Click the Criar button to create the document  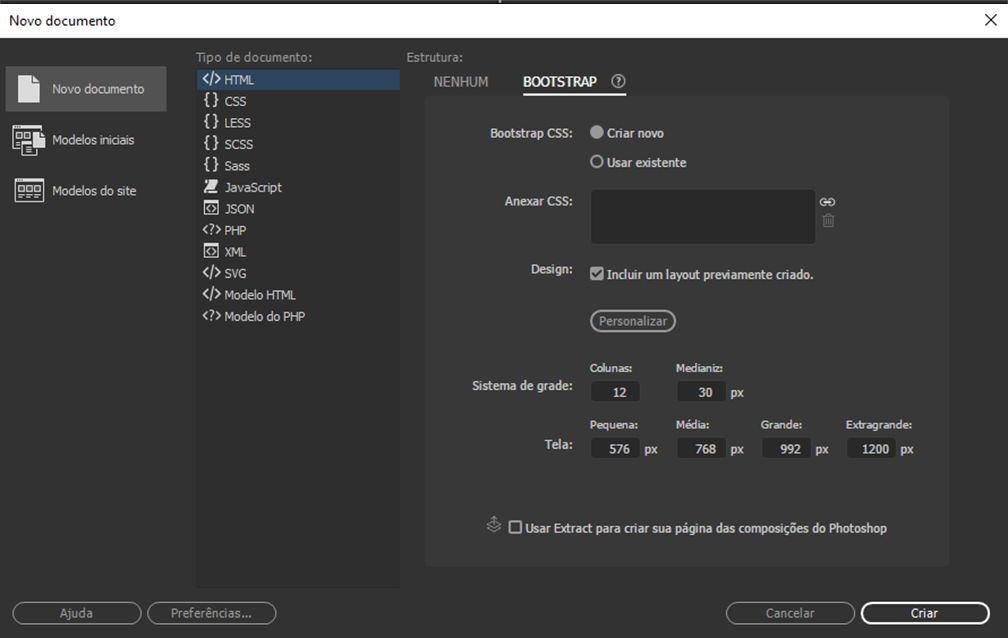pos(924,613)
